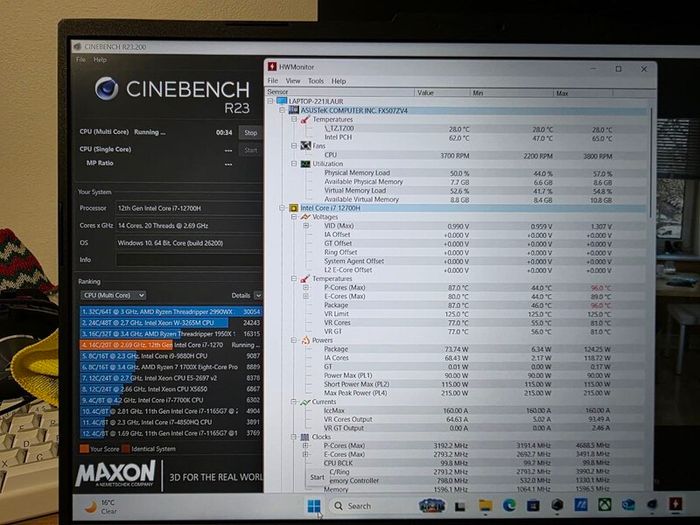Click the Cinebench sphere logo
The height and width of the screenshot is (525, 700).
[107, 88]
